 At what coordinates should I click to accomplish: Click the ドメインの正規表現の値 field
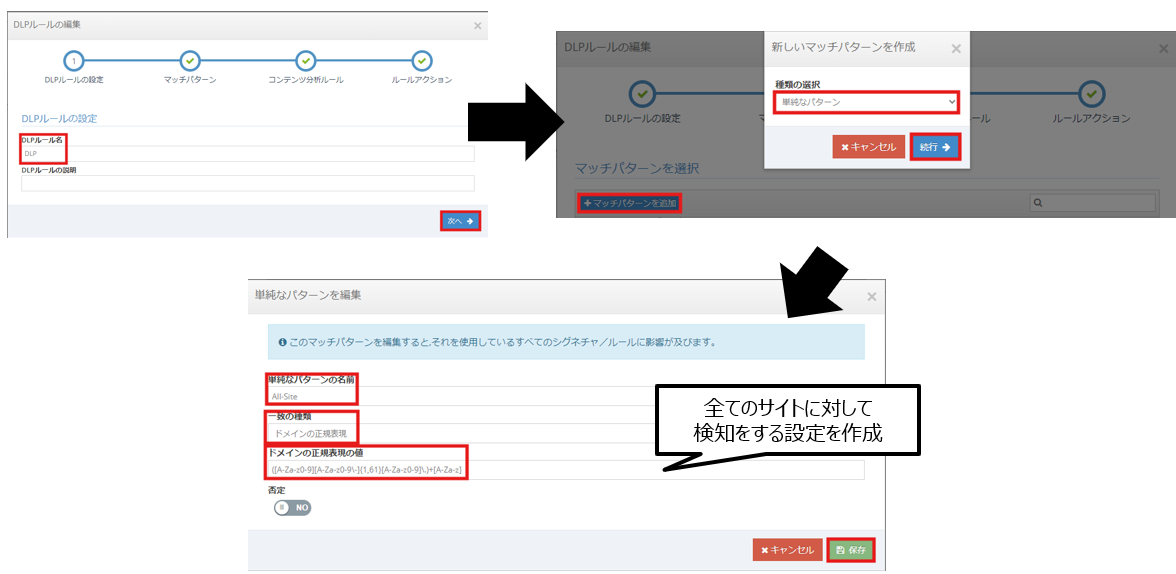[566, 470]
